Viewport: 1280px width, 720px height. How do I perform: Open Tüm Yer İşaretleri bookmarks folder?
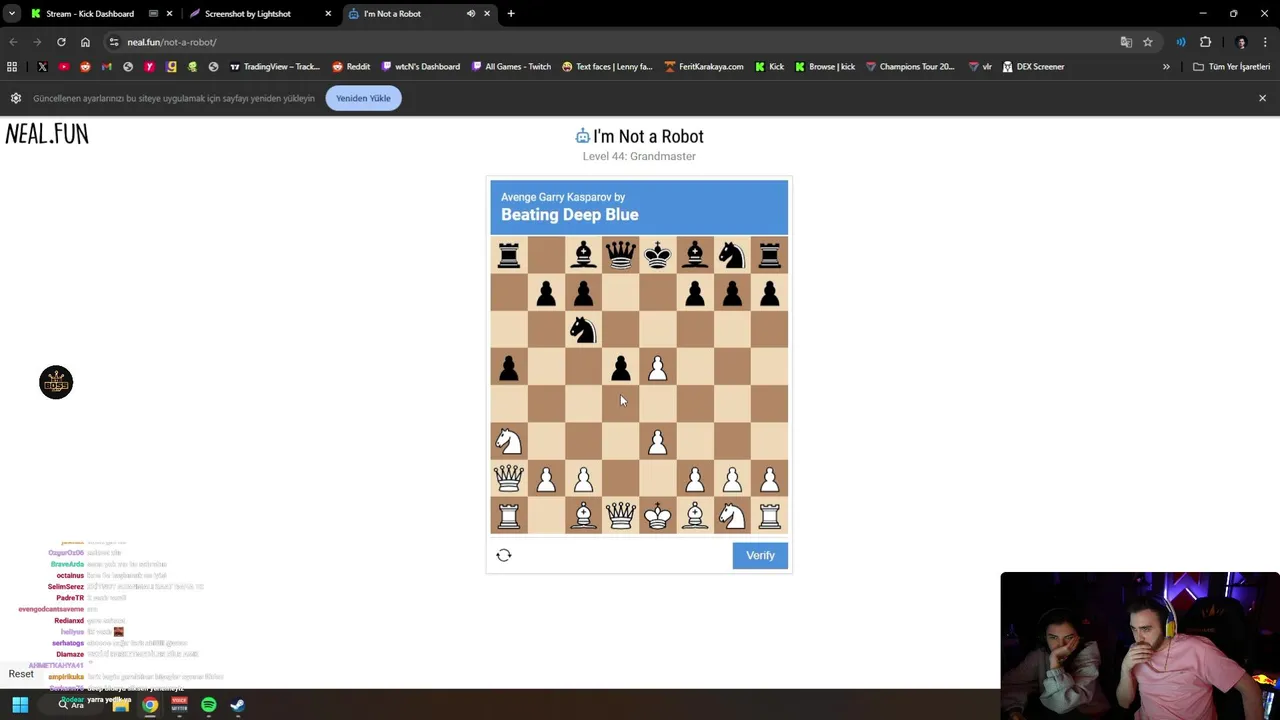pyautogui.click(x=1231, y=67)
